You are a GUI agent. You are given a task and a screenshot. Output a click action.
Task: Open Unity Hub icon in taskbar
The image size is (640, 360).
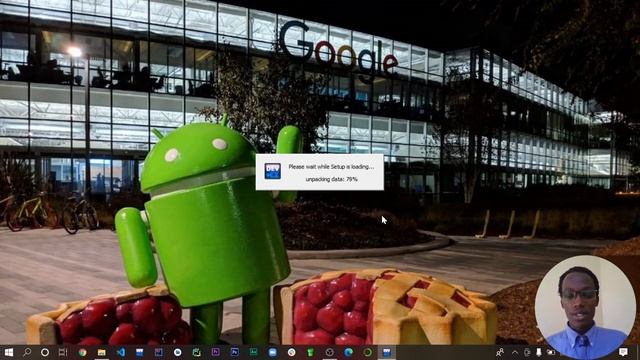click(x=329, y=352)
